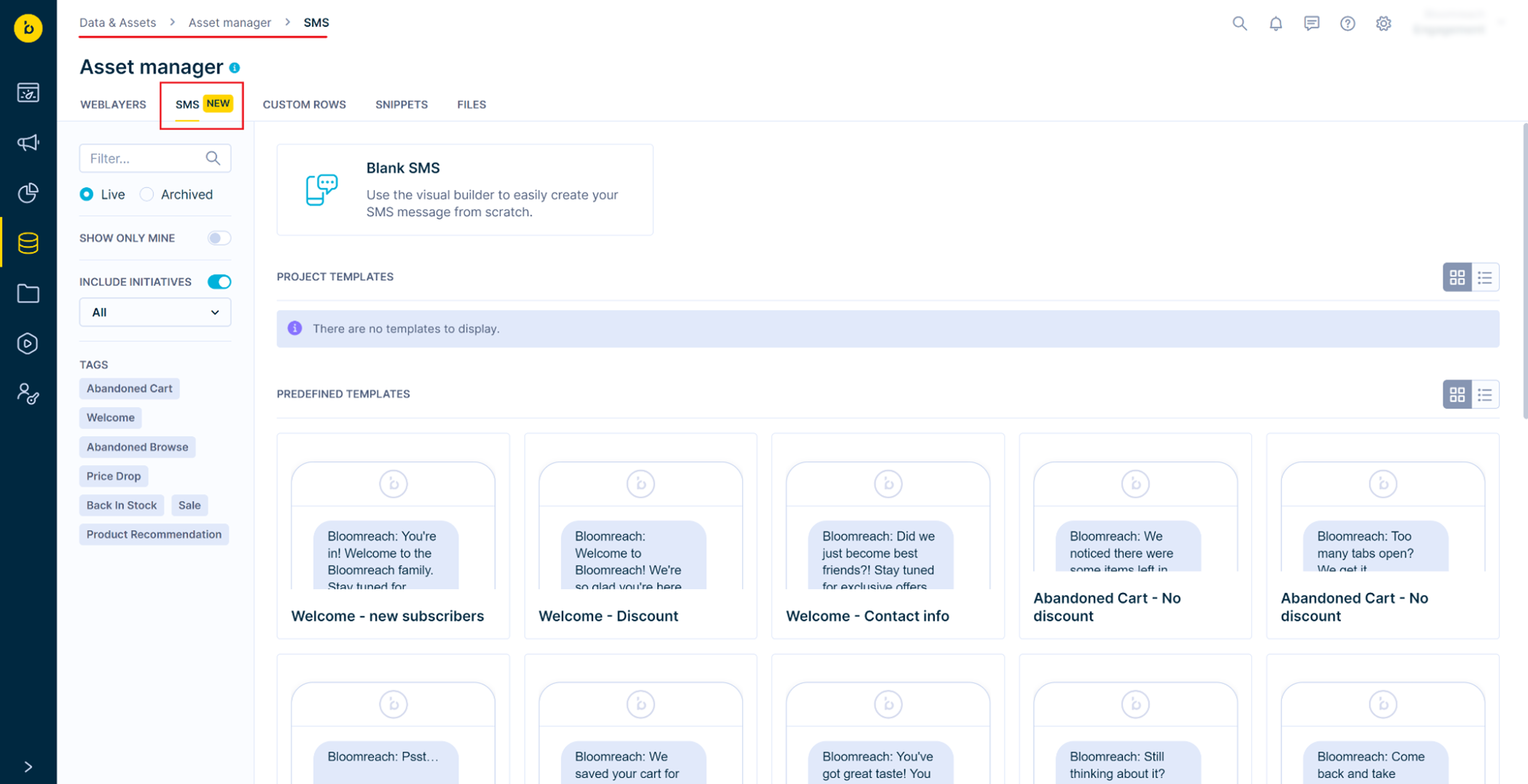Open the template starting 'Bloomreach: We noticed'
This screenshot has width=1528, height=784.
(x=1135, y=536)
